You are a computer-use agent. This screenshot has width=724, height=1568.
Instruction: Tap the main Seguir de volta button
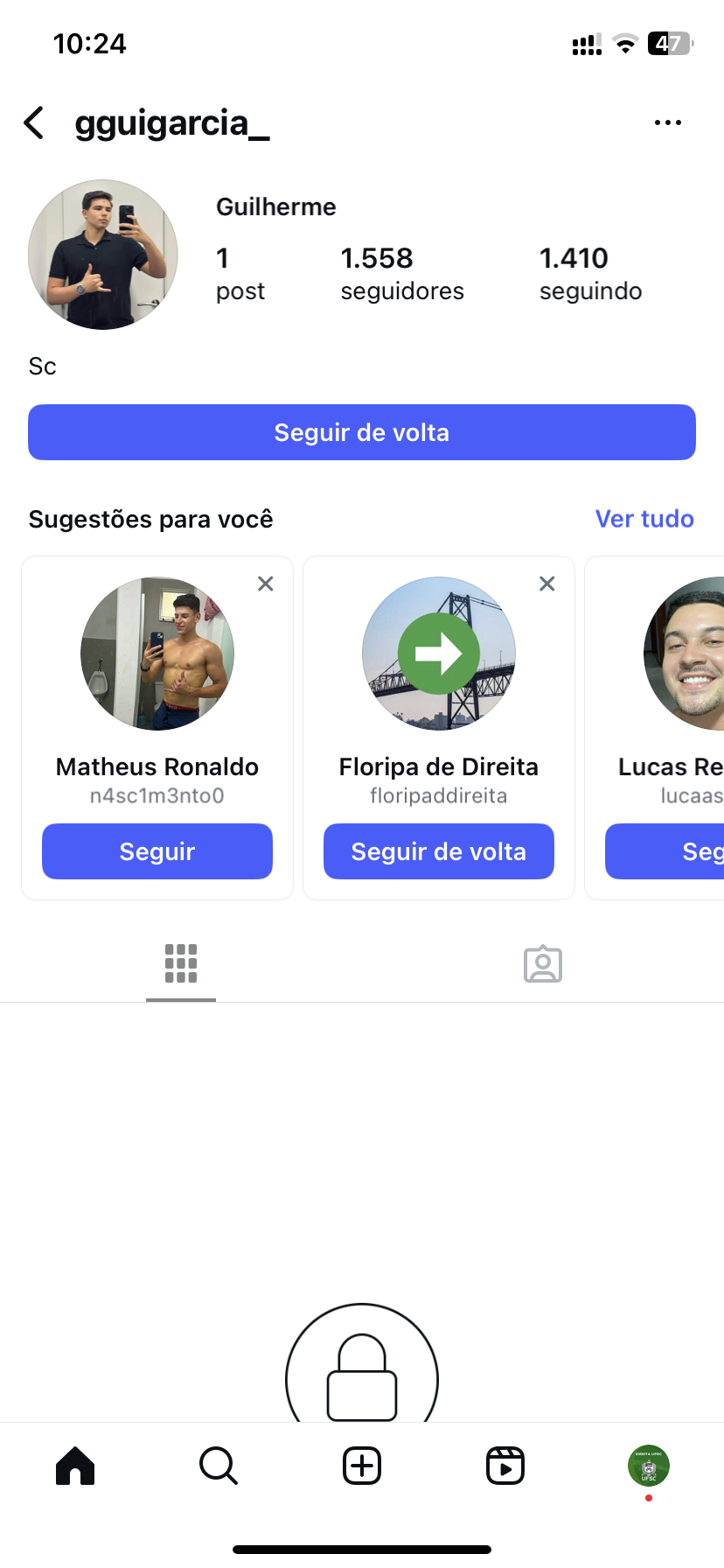click(362, 432)
